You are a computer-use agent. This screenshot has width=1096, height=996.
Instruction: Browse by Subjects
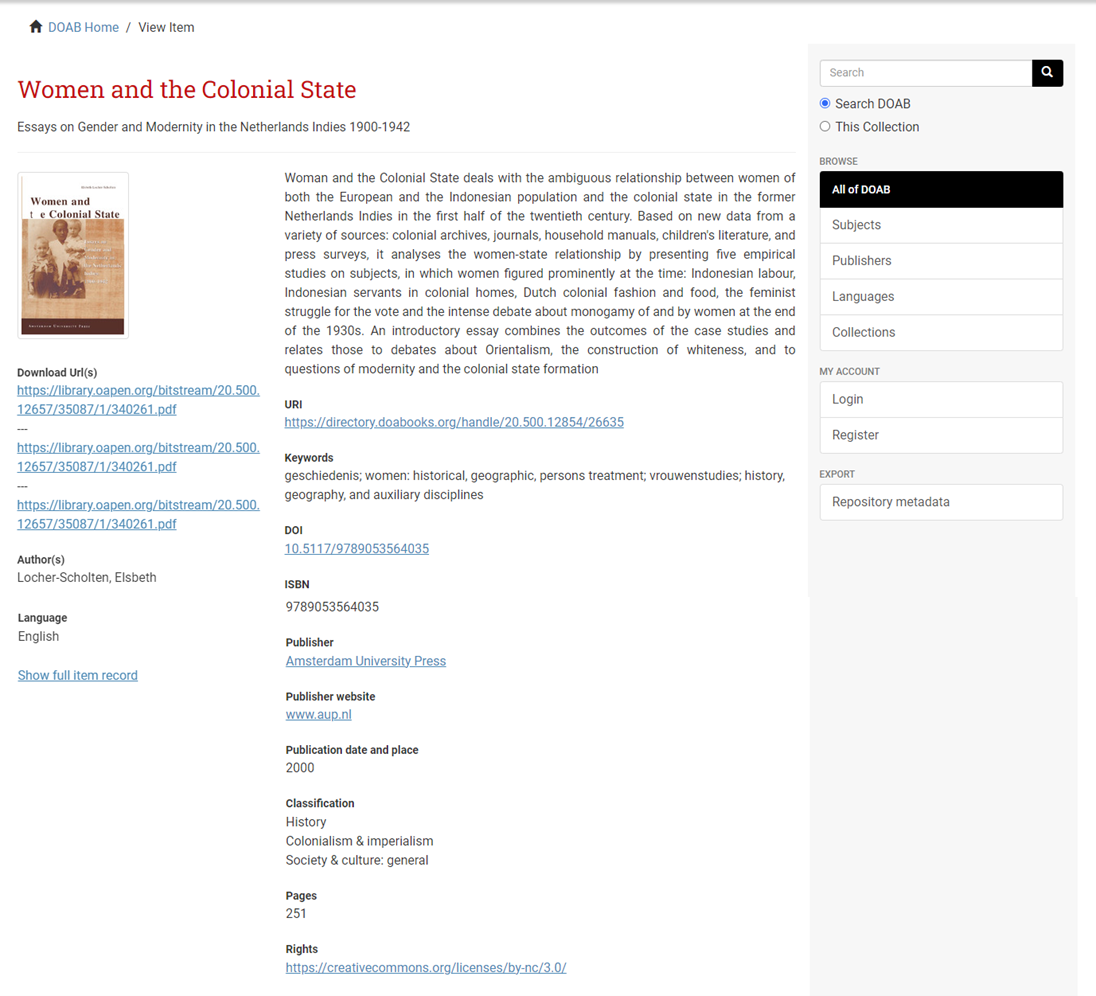(x=940, y=225)
